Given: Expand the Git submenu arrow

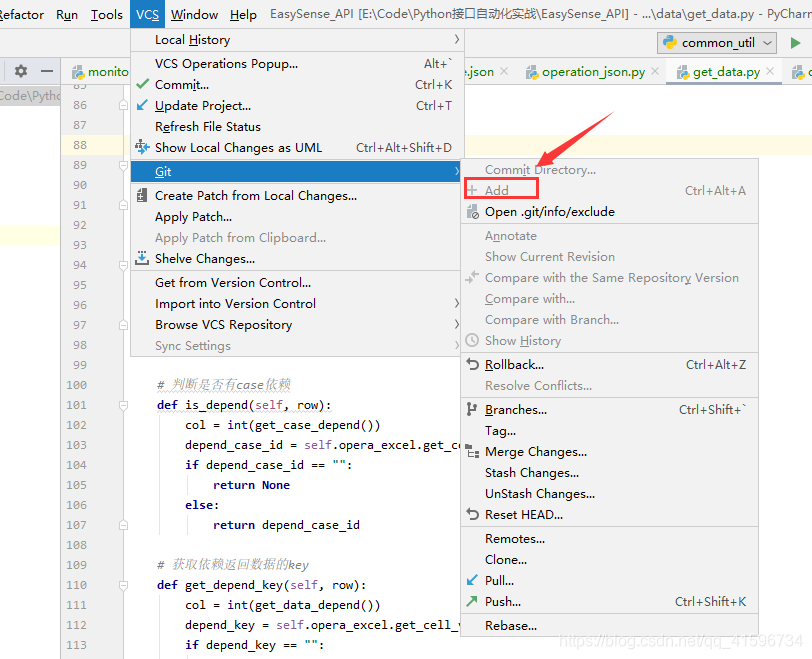Looking at the screenshot, I should click(x=456, y=171).
